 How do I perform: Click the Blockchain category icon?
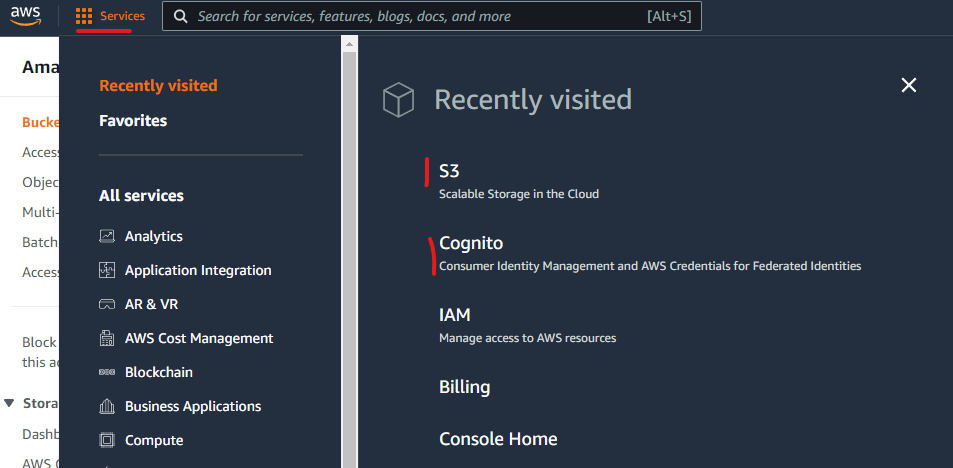click(x=107, y=372)
